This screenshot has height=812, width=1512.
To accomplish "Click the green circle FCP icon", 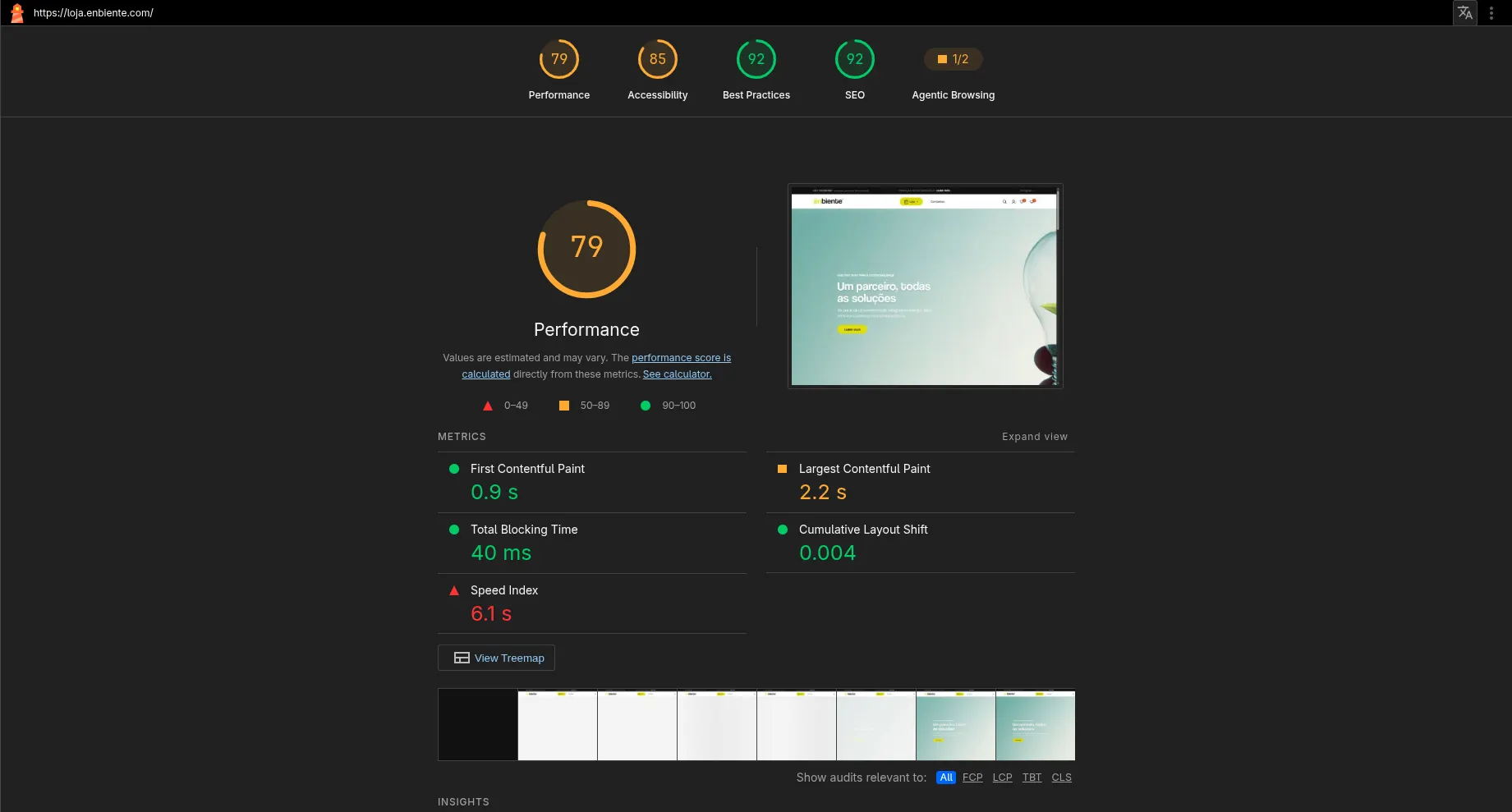I will (x=454, y=469).
